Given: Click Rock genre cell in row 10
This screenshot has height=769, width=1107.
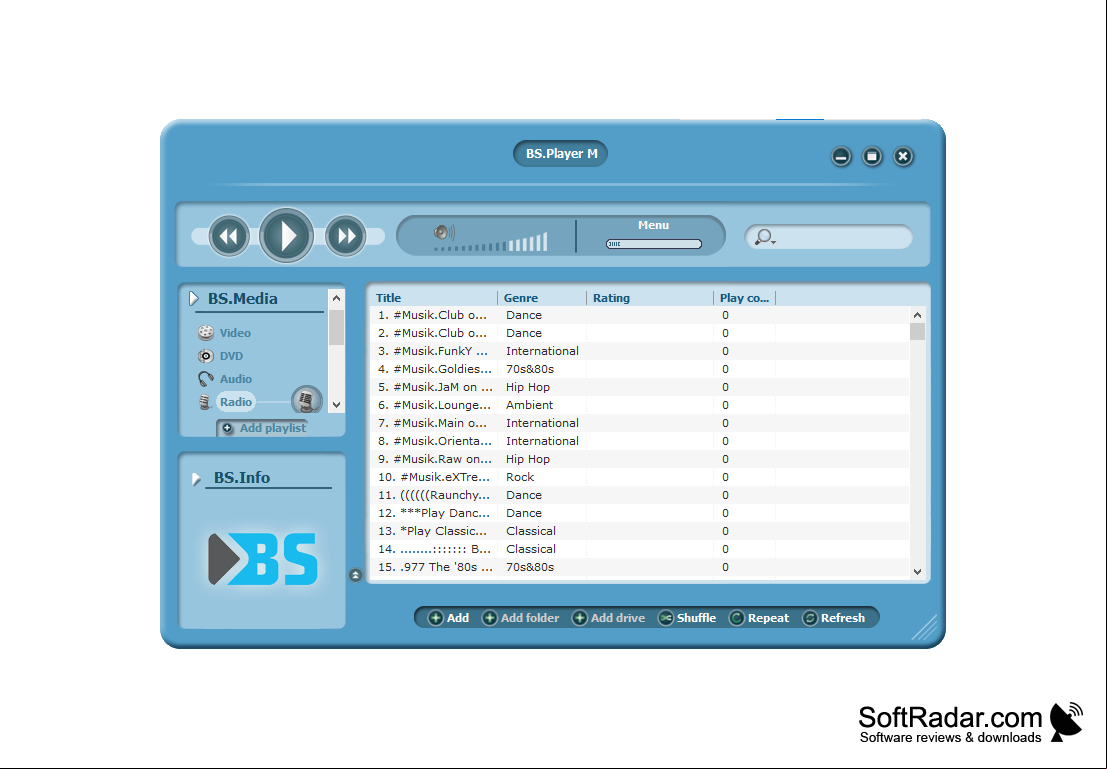Looking at the screenshot, I should (520, 477).
